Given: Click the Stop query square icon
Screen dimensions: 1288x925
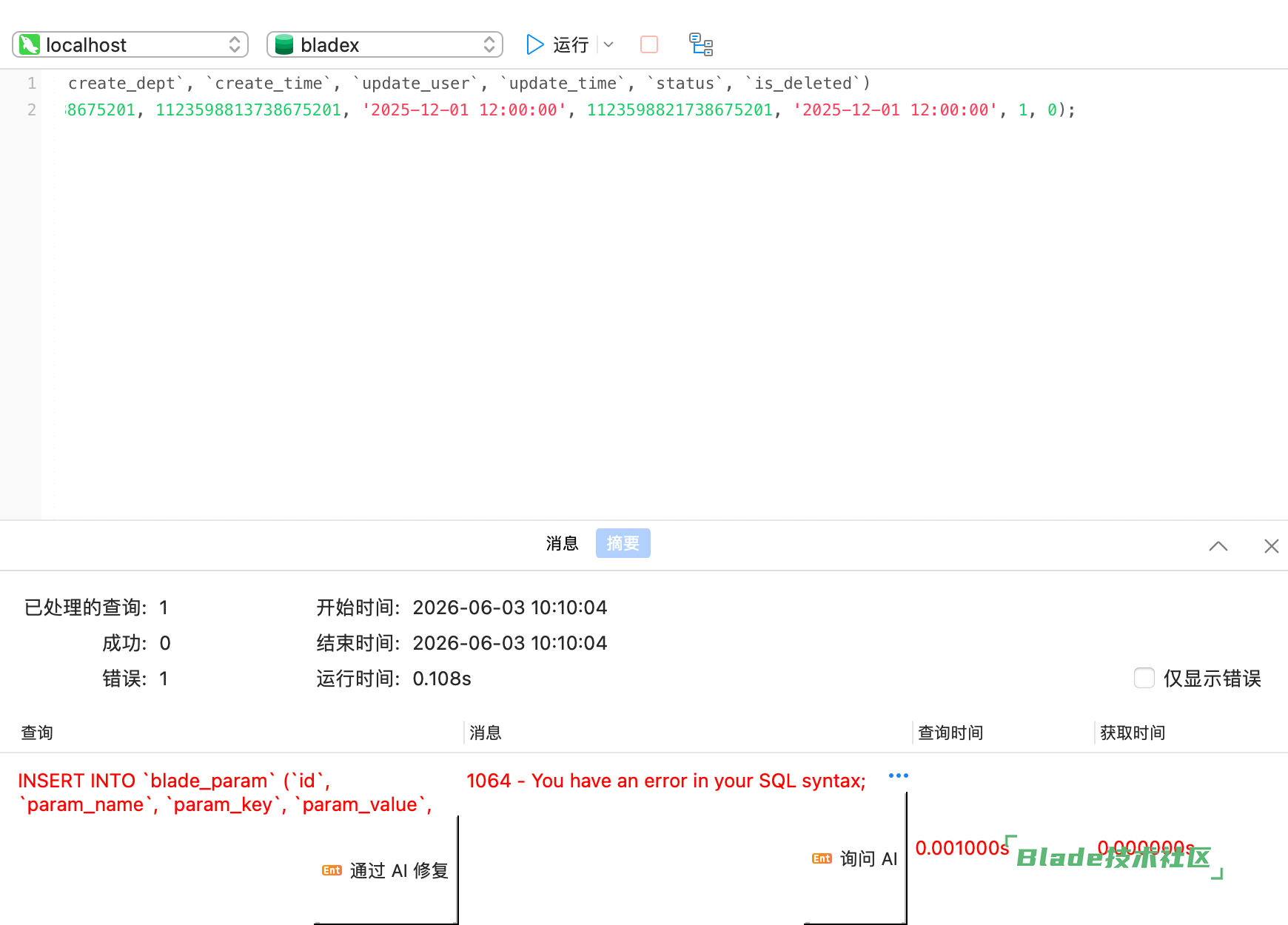Looking at the screenshot, I should coord(649,44).
